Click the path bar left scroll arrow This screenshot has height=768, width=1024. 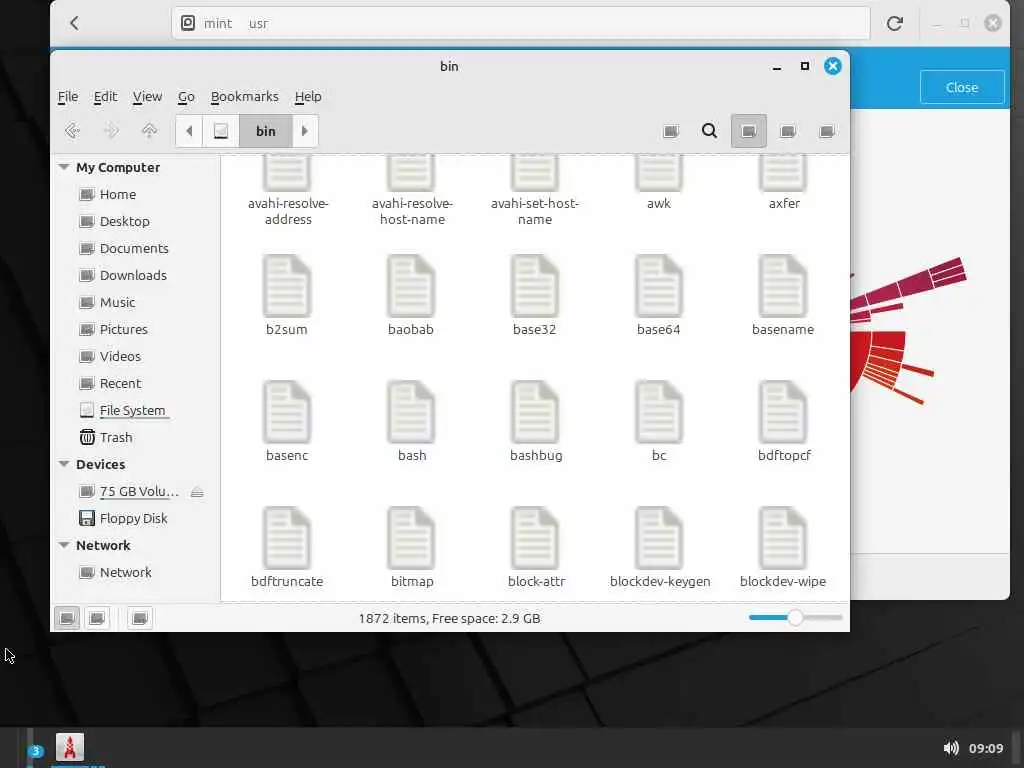(189, 131)
